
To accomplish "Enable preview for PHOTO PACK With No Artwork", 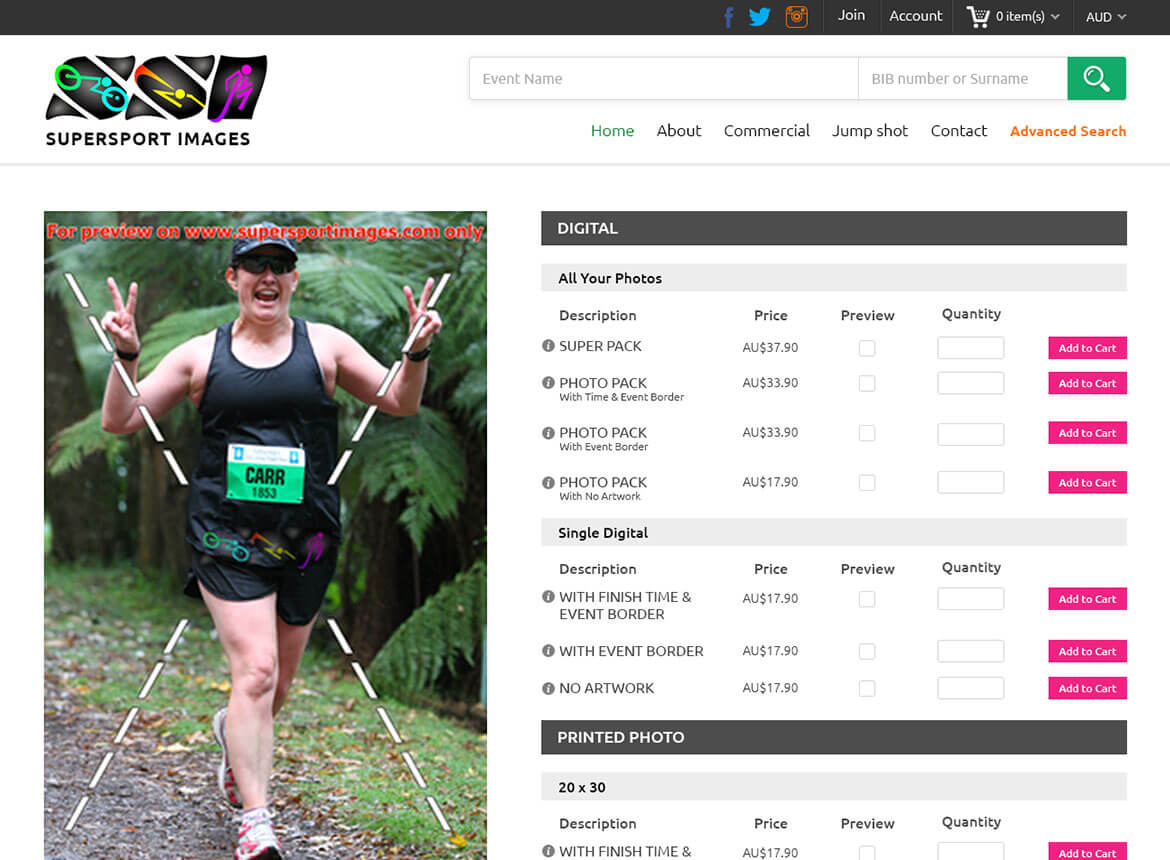I will coord(867,483).
